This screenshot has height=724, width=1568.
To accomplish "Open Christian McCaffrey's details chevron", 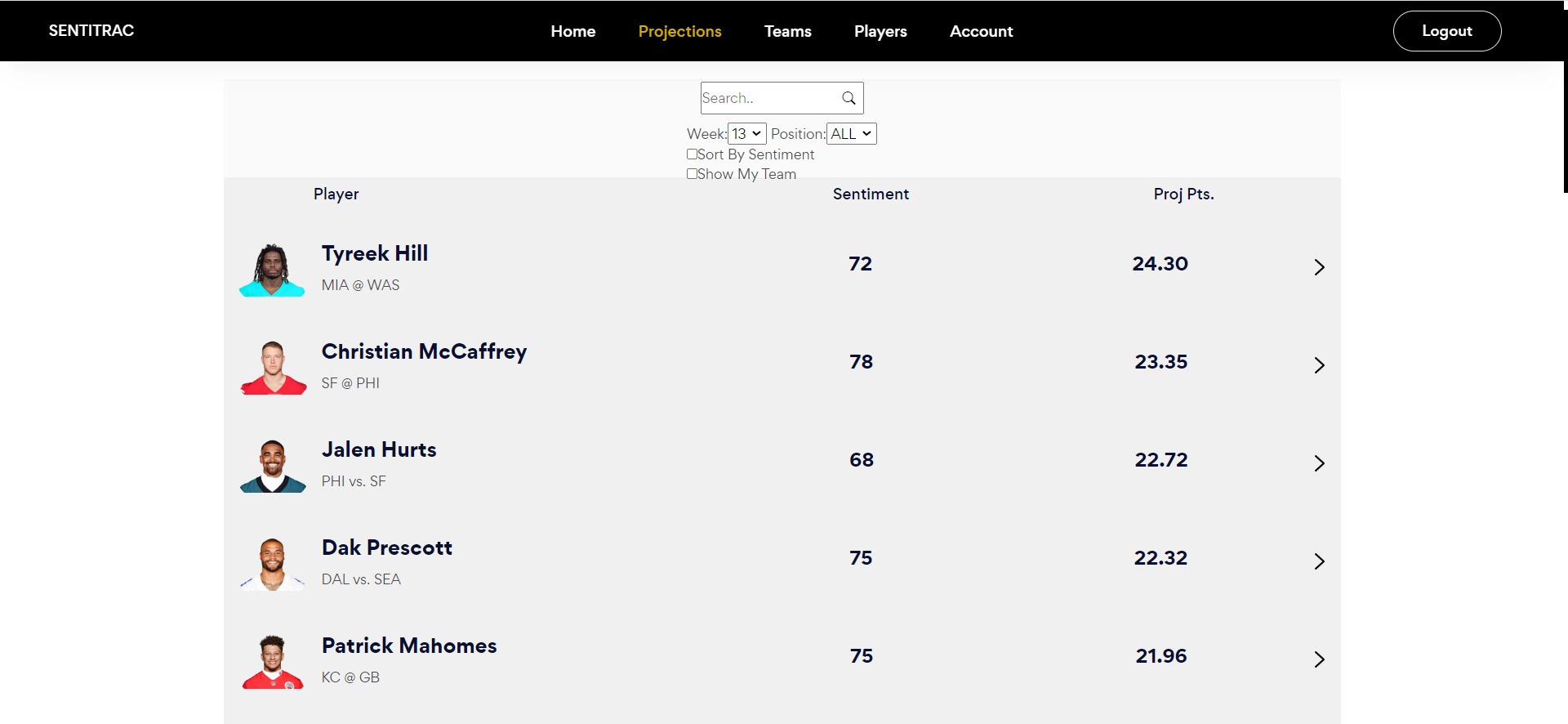I will tap(1319, 365).
